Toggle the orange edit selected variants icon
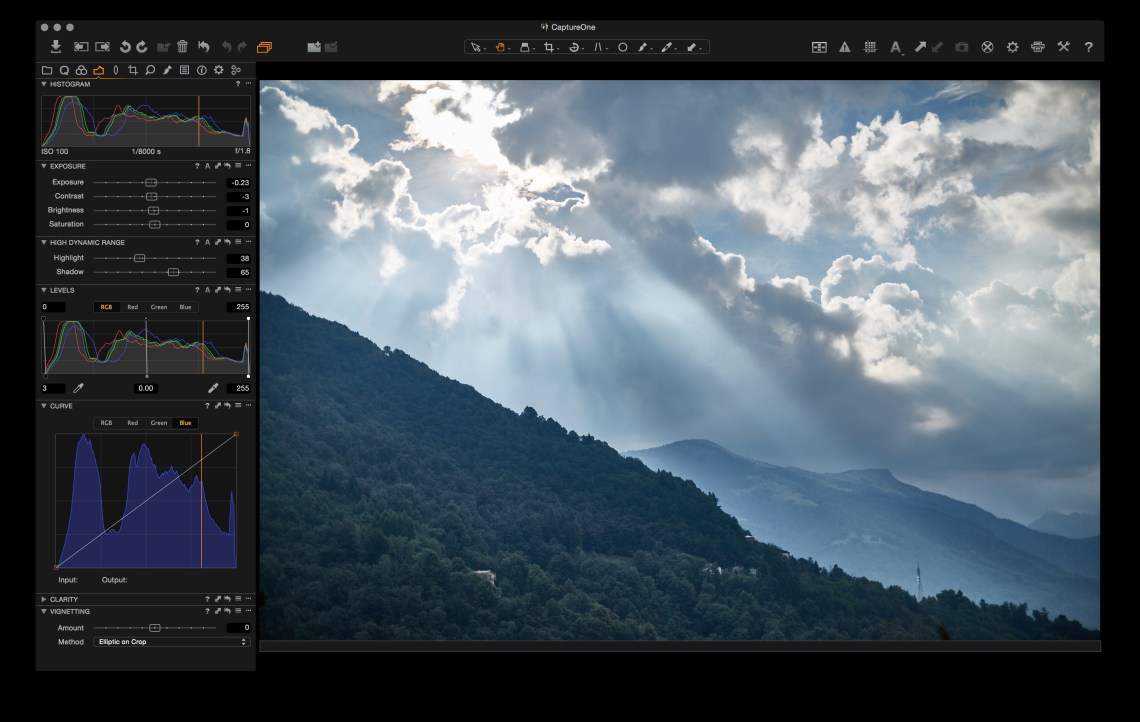The height and width of the screenshot is (722, 1140). click(264, 47)
